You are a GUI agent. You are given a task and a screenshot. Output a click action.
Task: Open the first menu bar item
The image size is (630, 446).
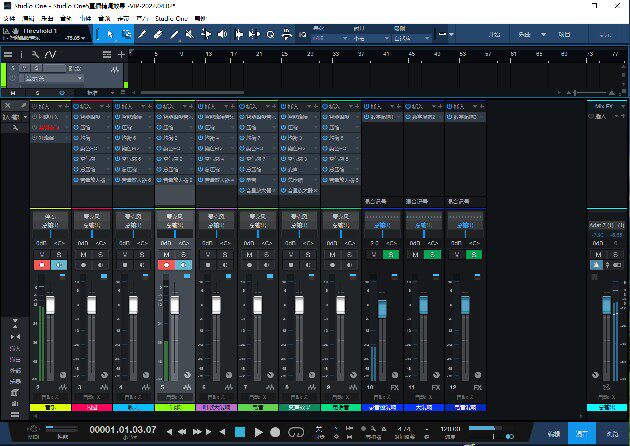coord(9,18)
